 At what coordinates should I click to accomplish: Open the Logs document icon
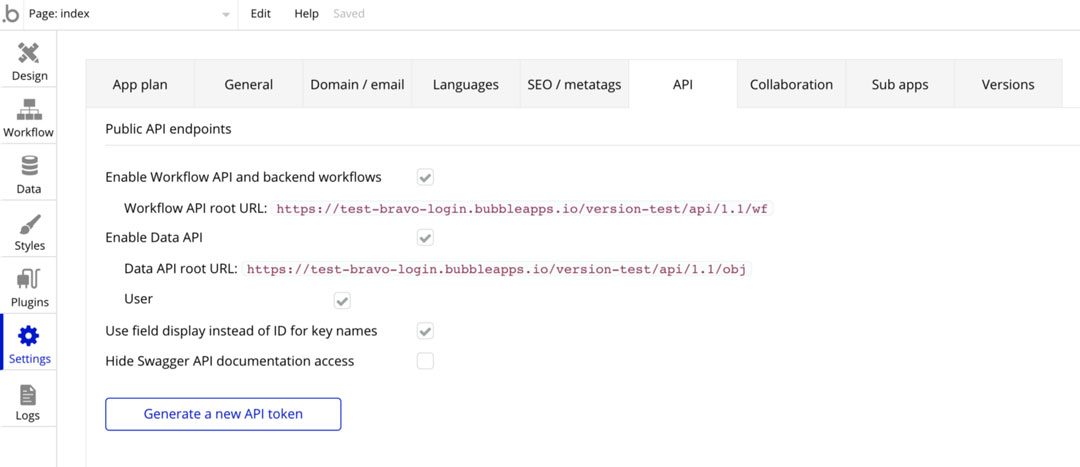pyautogui.click(x=28, y=394)
